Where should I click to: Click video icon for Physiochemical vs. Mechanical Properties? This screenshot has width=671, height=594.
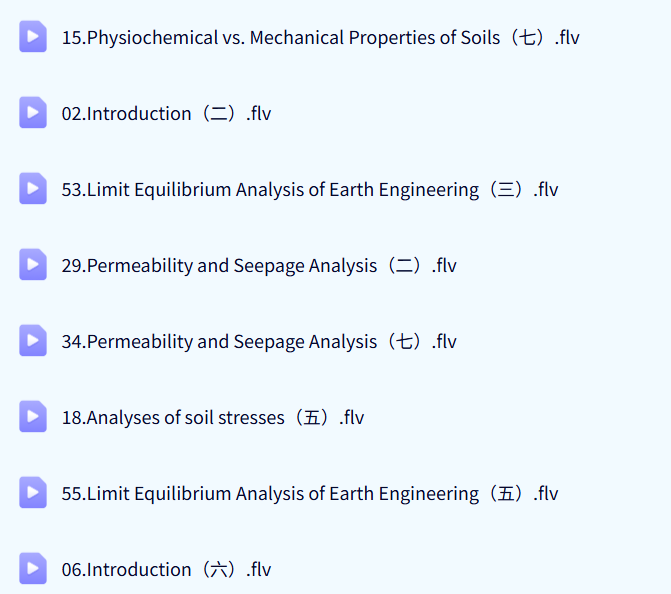[x=33, y=38]
